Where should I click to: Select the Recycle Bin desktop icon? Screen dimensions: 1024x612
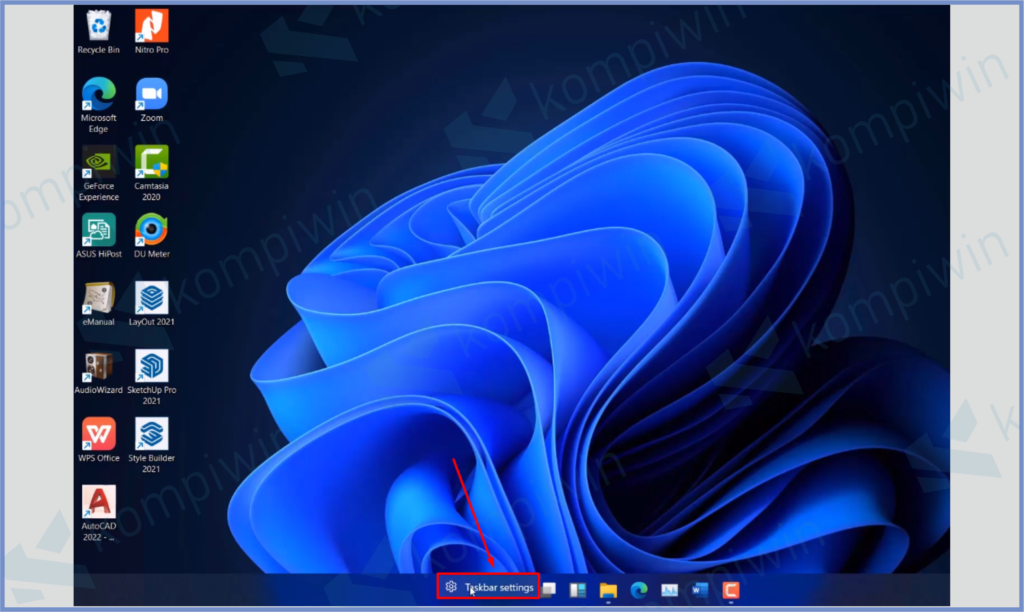pyautogui.click(x=98, y=26)
